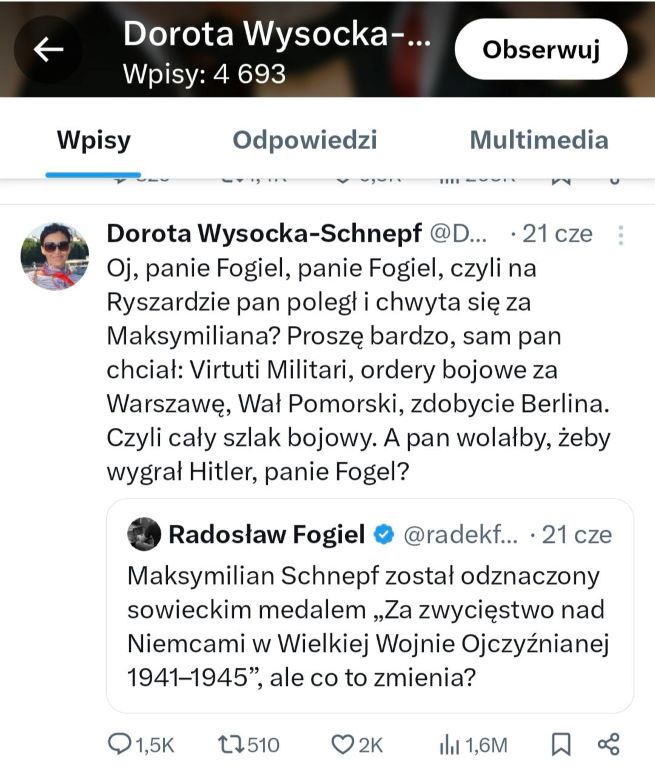Bookmark the Wysocka-Schnepf post
Viewport: 655px width, 774px height.
[561, 744]
